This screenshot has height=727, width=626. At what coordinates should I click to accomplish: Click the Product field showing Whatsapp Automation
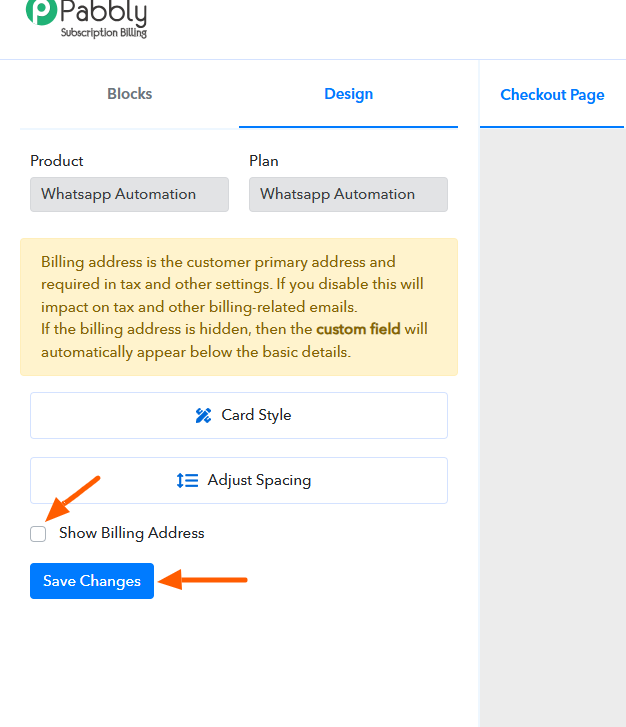129,194
